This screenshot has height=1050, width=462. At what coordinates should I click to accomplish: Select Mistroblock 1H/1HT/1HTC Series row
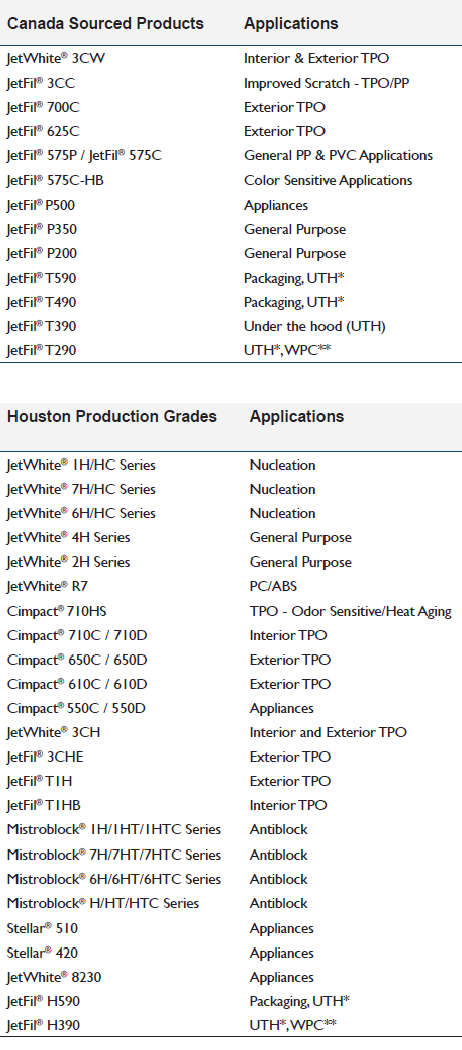[231, 829]
